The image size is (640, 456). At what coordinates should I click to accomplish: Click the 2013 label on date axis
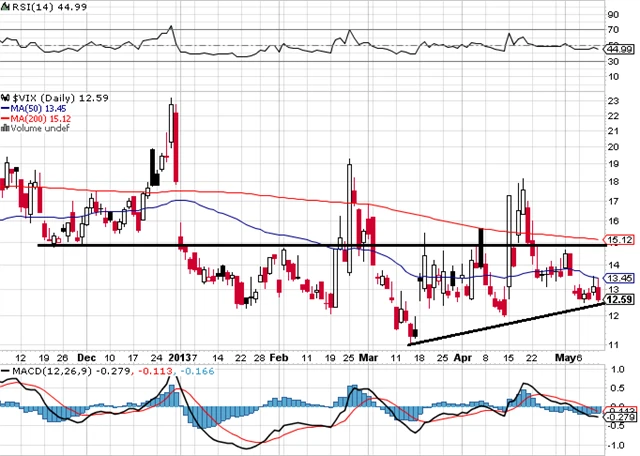click(x=179, y=356)
